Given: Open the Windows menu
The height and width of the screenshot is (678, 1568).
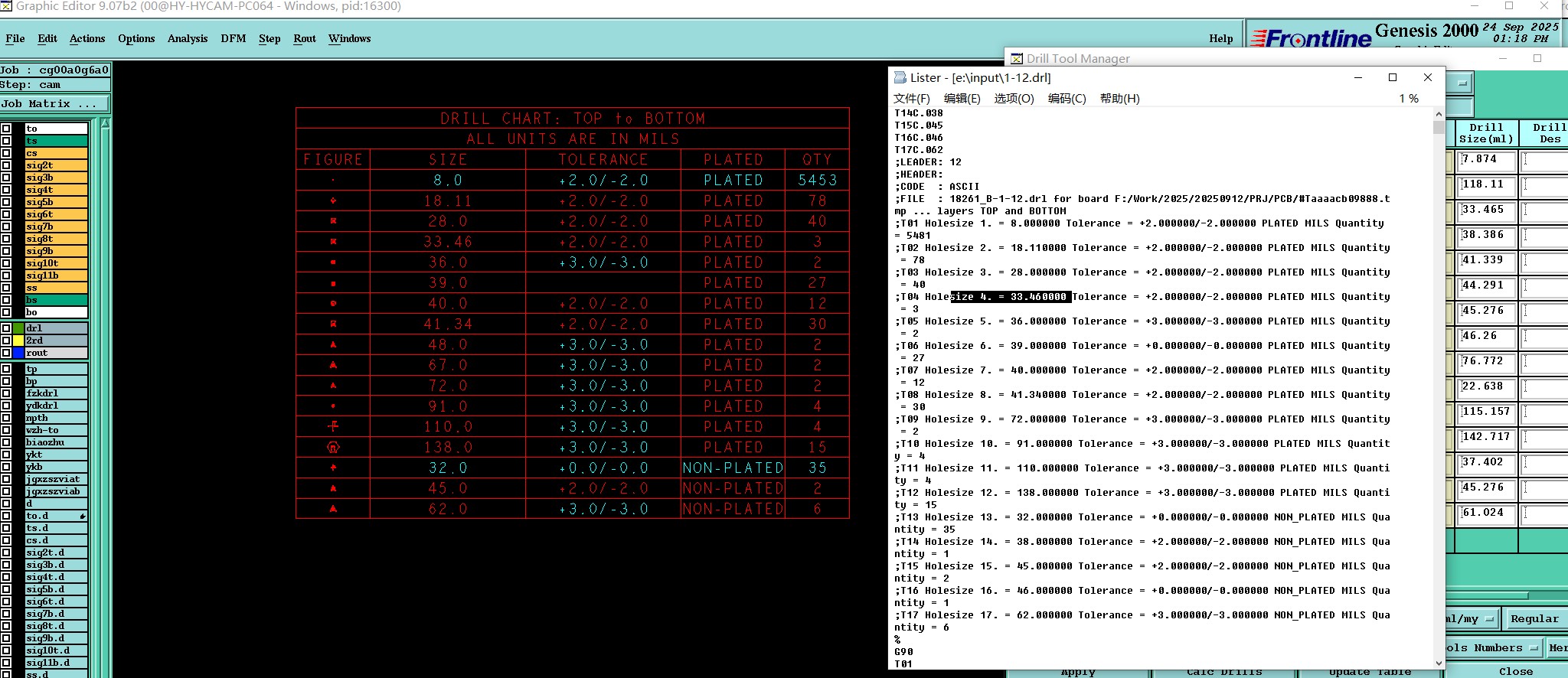Looking at the screenshot, I should [x=350, y=38].
